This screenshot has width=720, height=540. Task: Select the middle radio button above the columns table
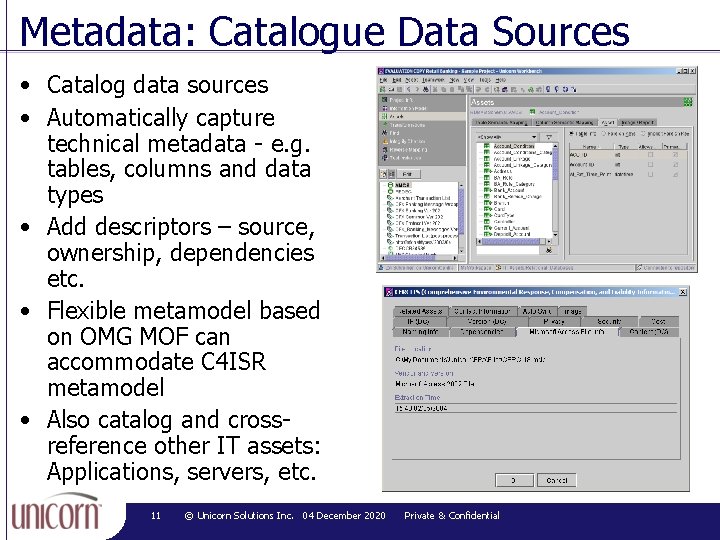tap(604, 134)
